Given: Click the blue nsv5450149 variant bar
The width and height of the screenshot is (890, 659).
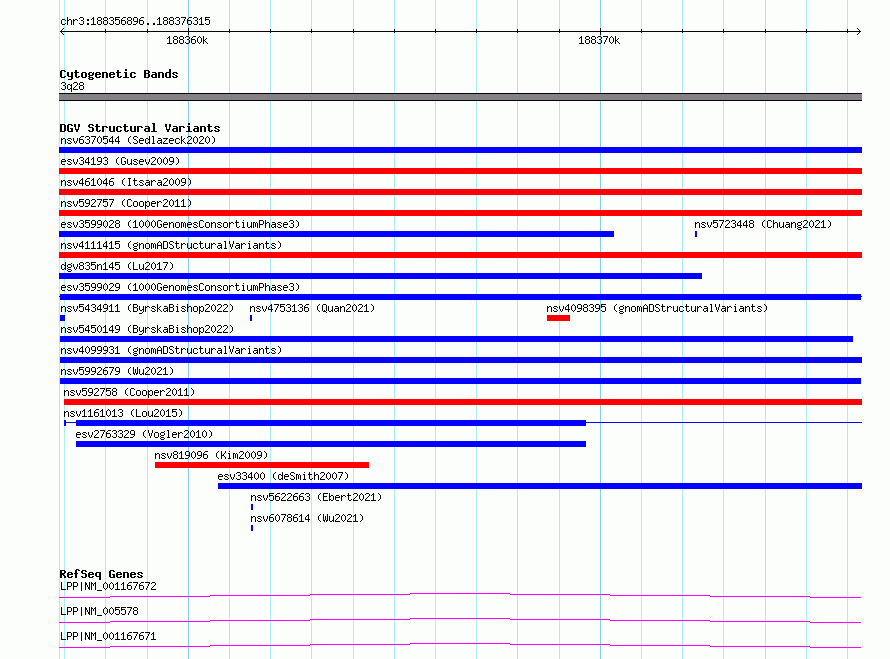Looking at the screenshot, I should click(x=456, y=339).
